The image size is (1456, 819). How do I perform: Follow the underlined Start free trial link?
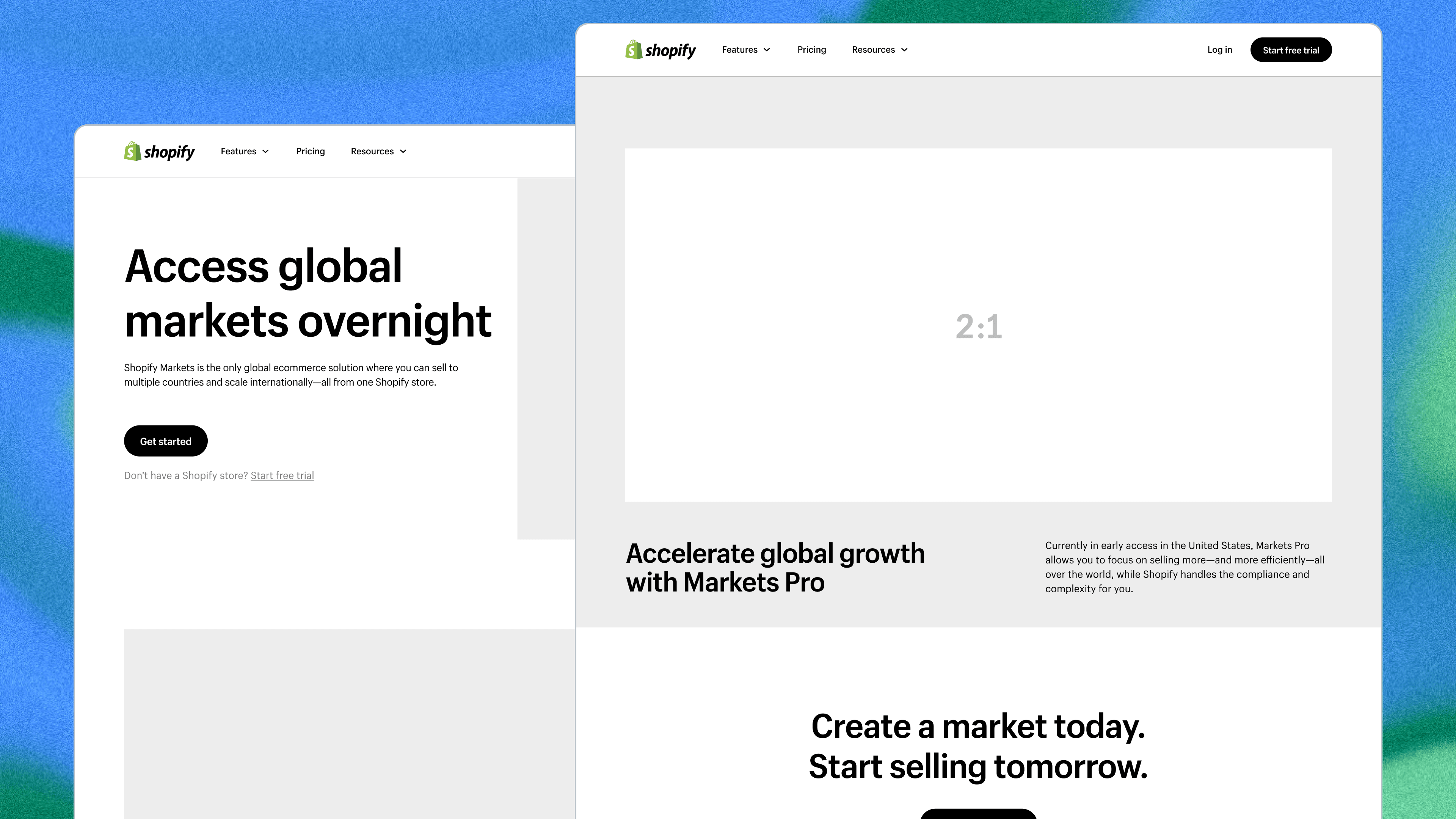click(x=282, y=475)
